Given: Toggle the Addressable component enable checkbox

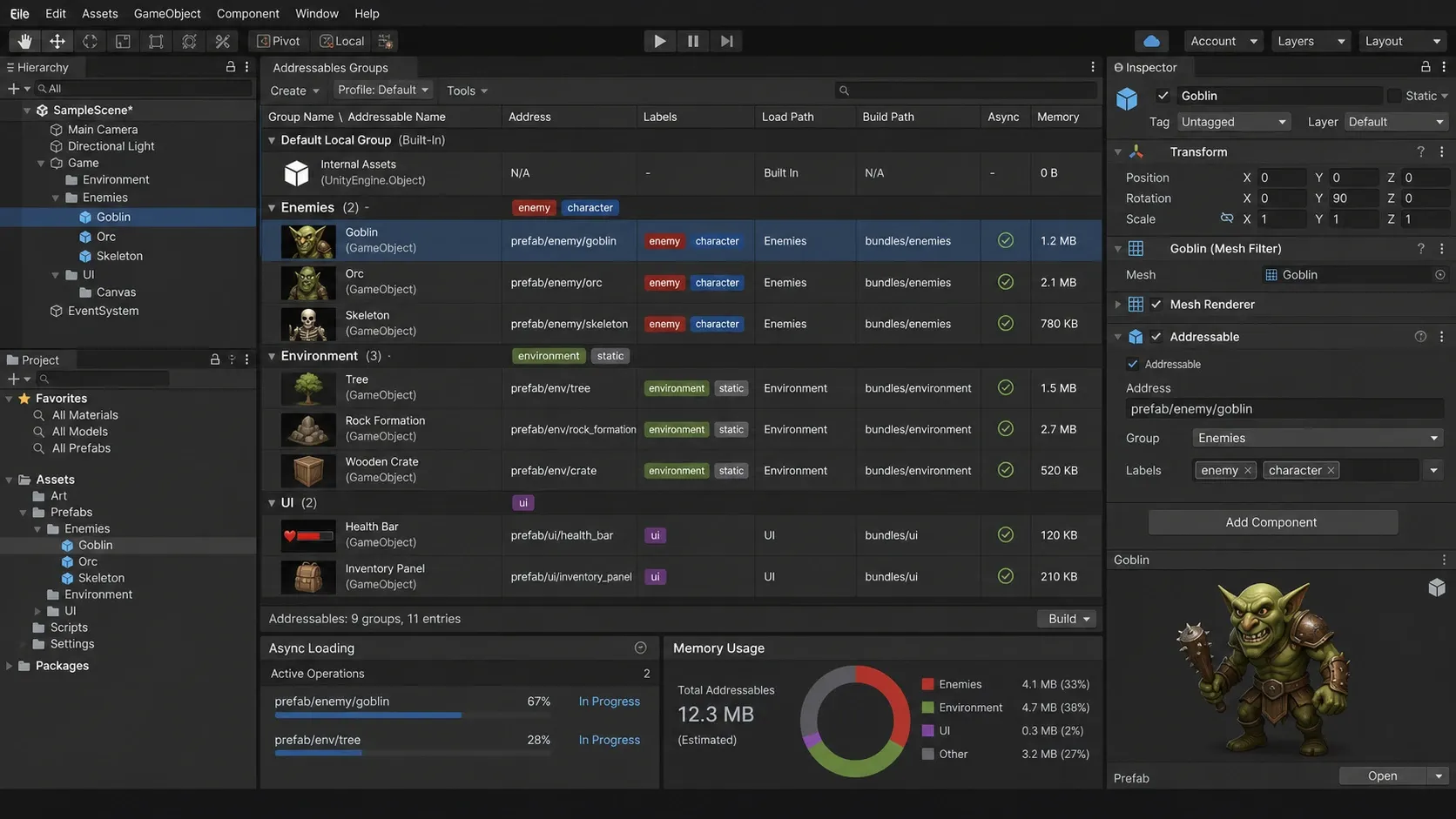Looking at the screenshot, I should coord(1156,337).
